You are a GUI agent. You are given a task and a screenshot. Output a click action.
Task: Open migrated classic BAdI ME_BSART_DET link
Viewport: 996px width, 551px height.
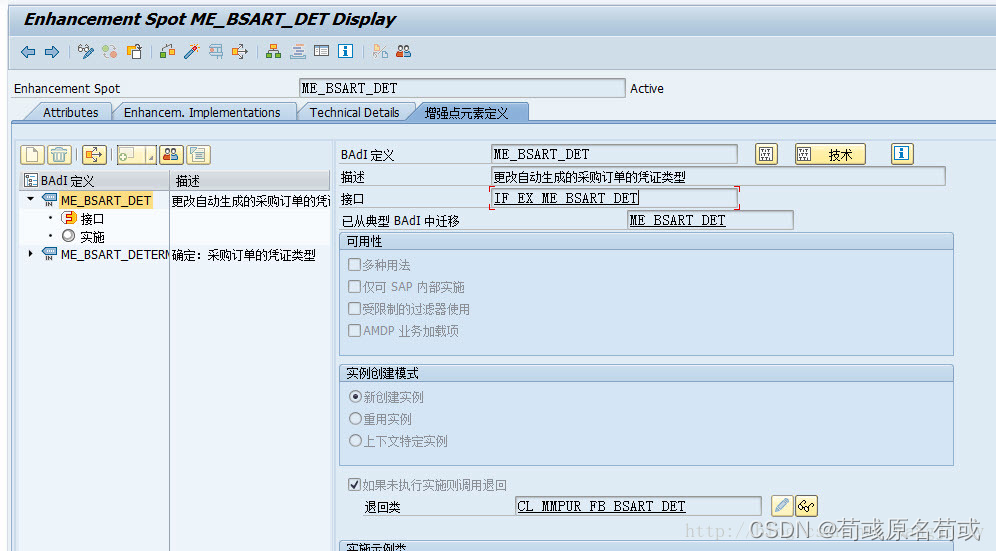[x=677, y=221]
